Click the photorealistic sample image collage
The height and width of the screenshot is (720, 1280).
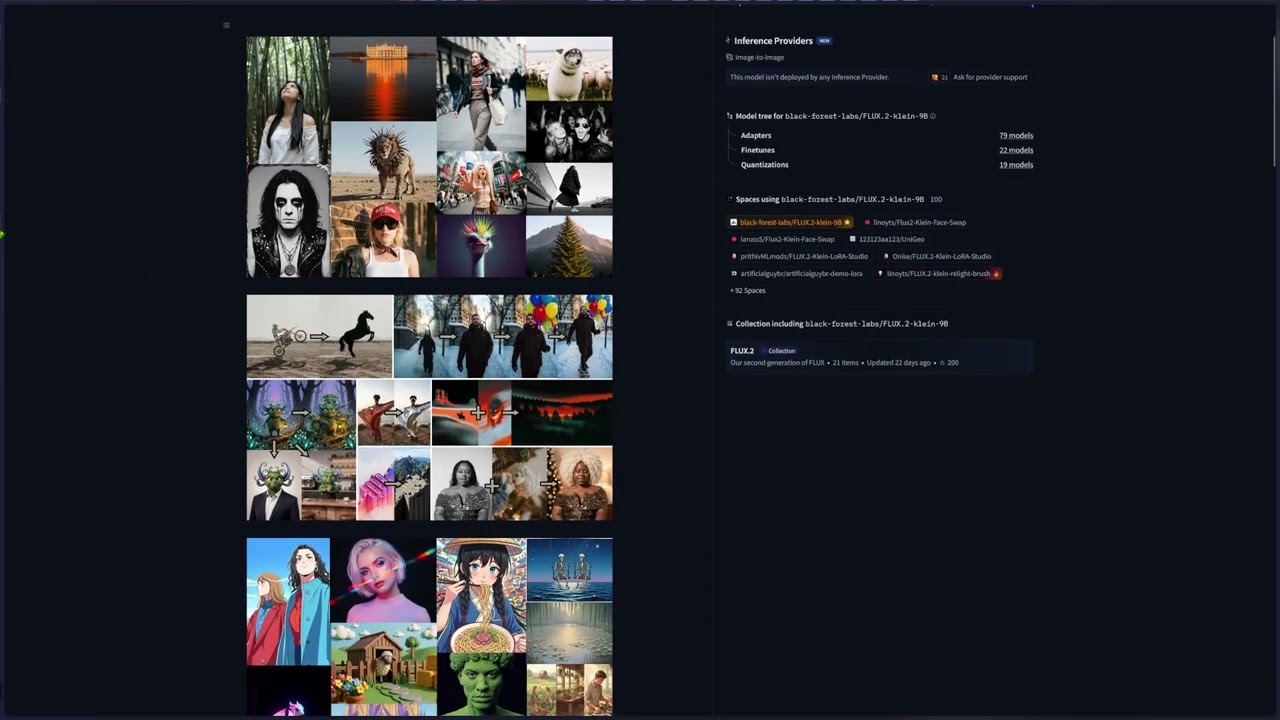(x=430, y=157)
